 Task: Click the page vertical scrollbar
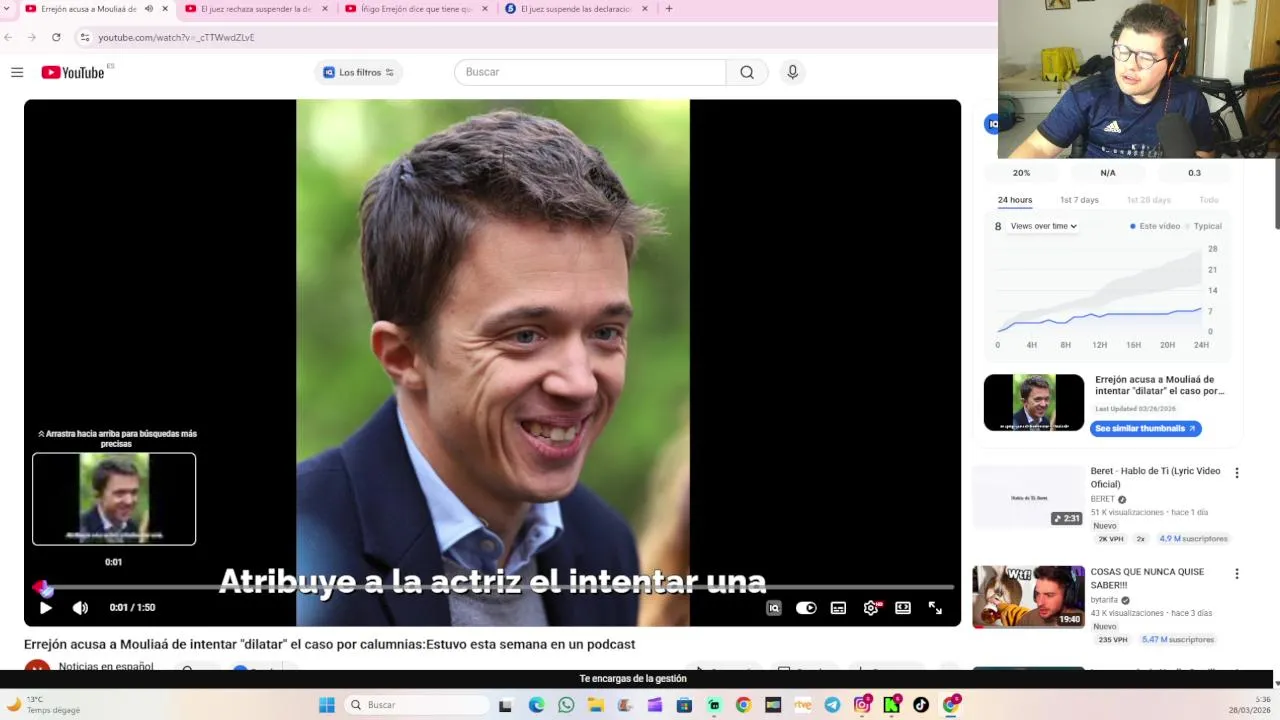[x=1276, y=195]
